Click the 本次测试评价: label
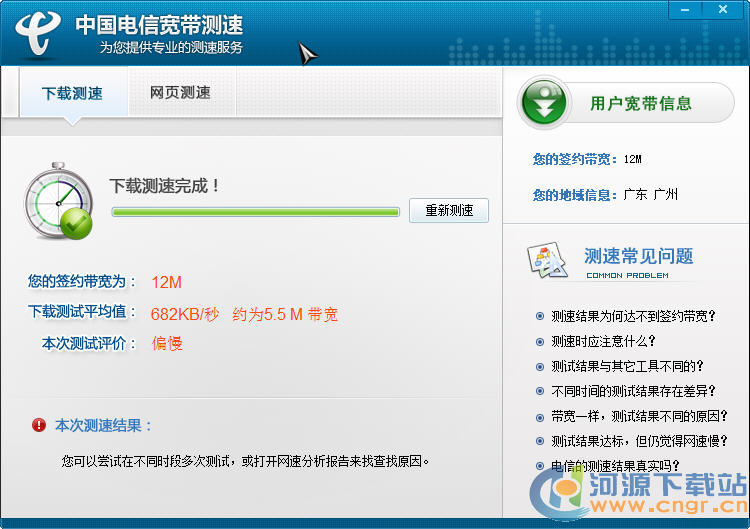The width and height of the screenshot is (750, 529). tap(89, 343)
